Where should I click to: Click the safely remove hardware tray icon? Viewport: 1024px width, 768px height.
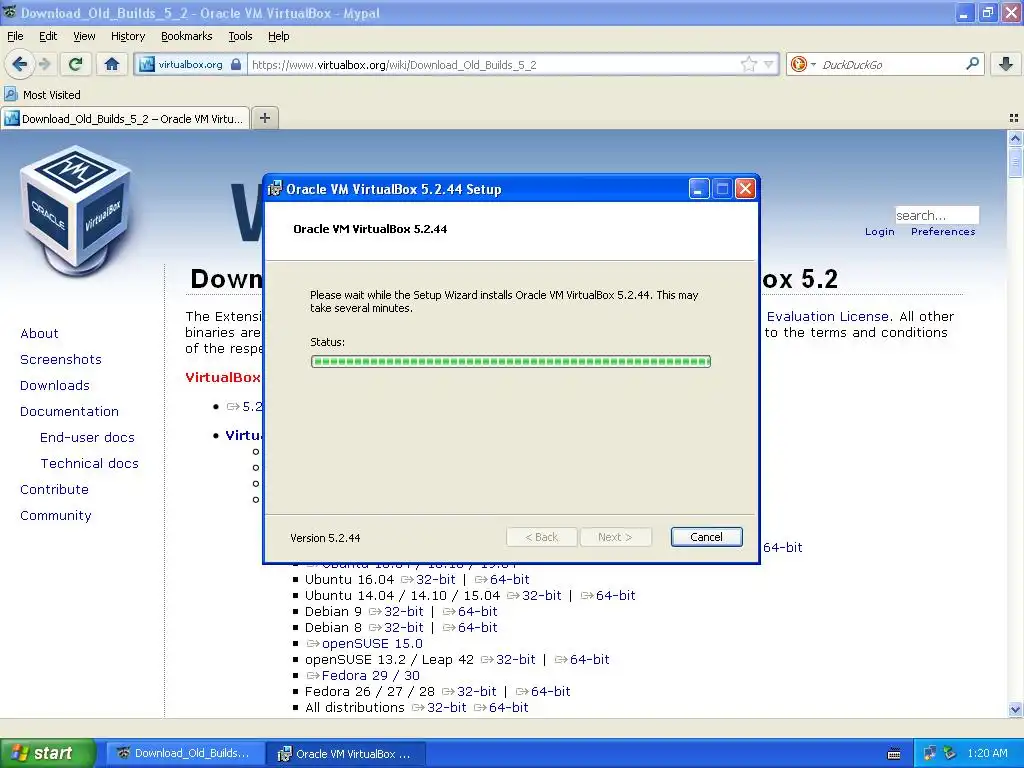point(949,753)
